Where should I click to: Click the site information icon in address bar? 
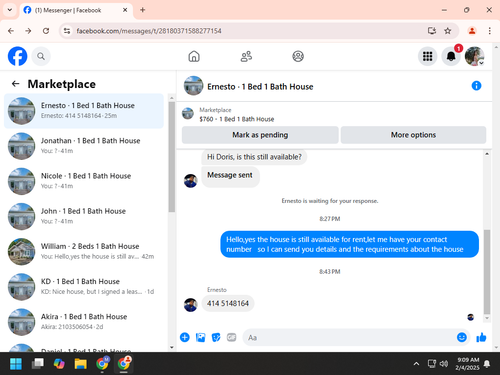tap(67, 31)
